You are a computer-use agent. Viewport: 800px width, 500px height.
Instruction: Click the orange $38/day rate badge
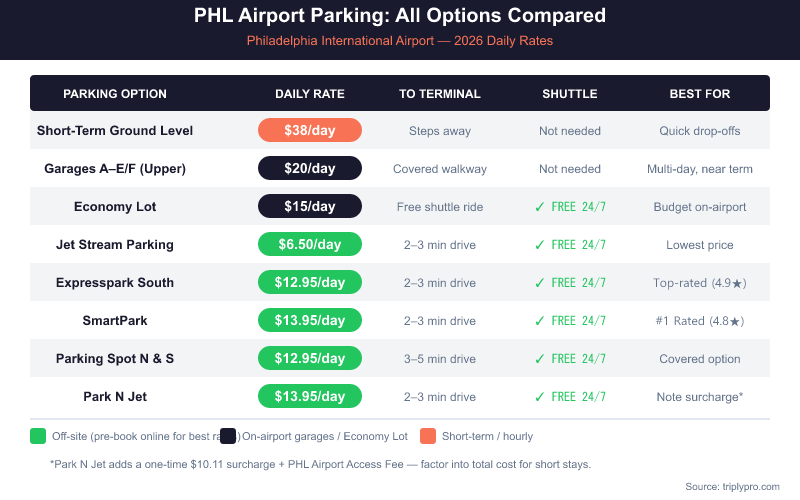coord(310,131)
